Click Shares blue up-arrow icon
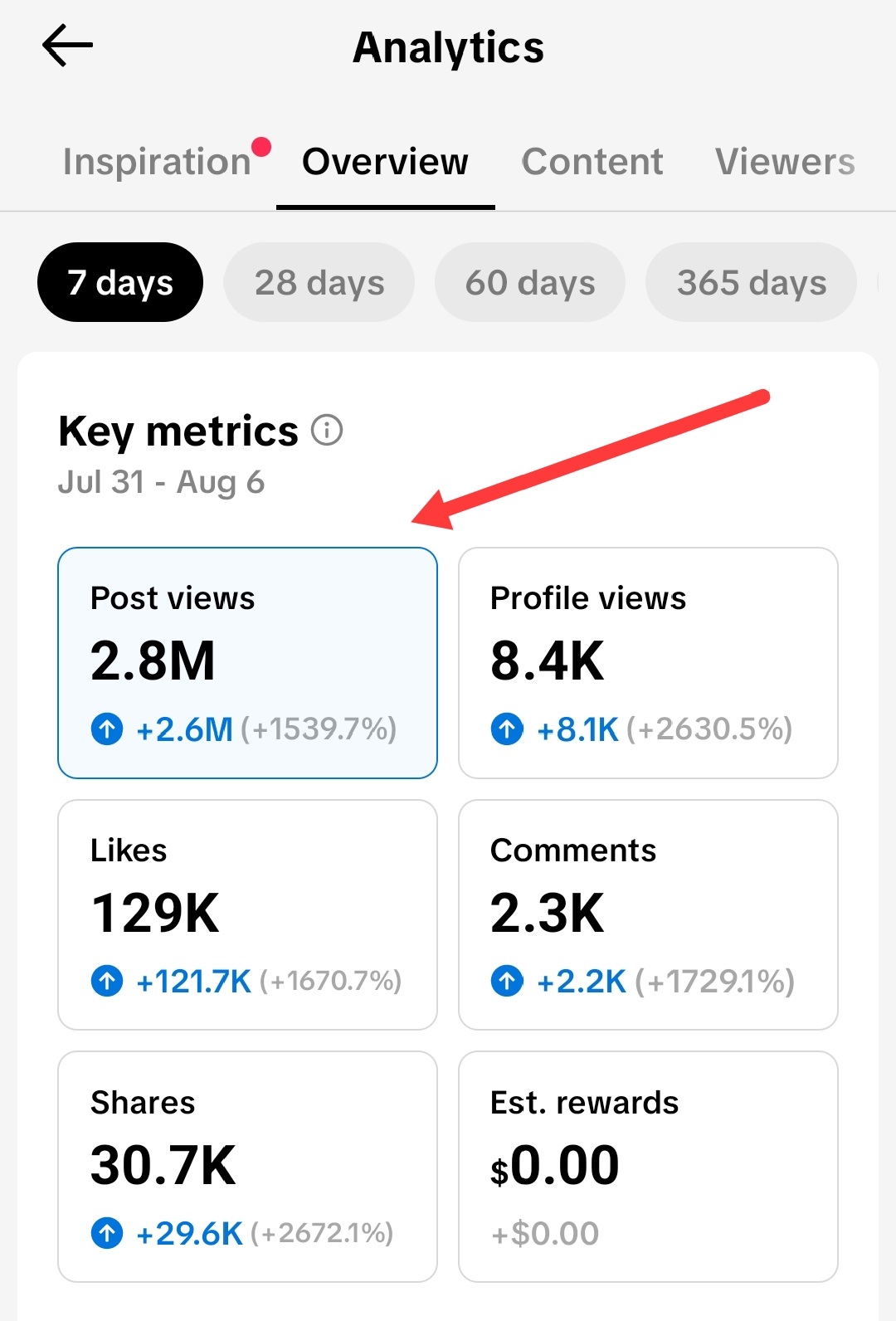Viewport: 896px width, 1321px height. click(x=107, y=1233)
